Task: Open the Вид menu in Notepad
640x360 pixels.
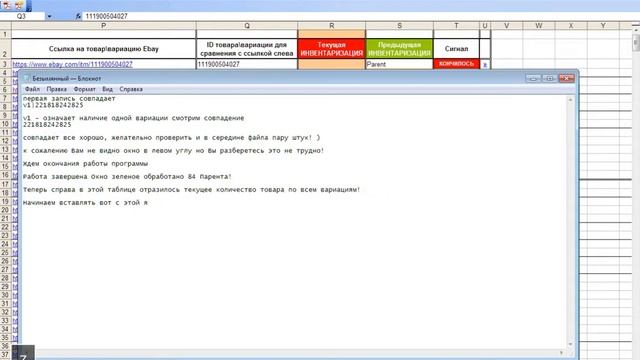Action: [x=107, y=89]
